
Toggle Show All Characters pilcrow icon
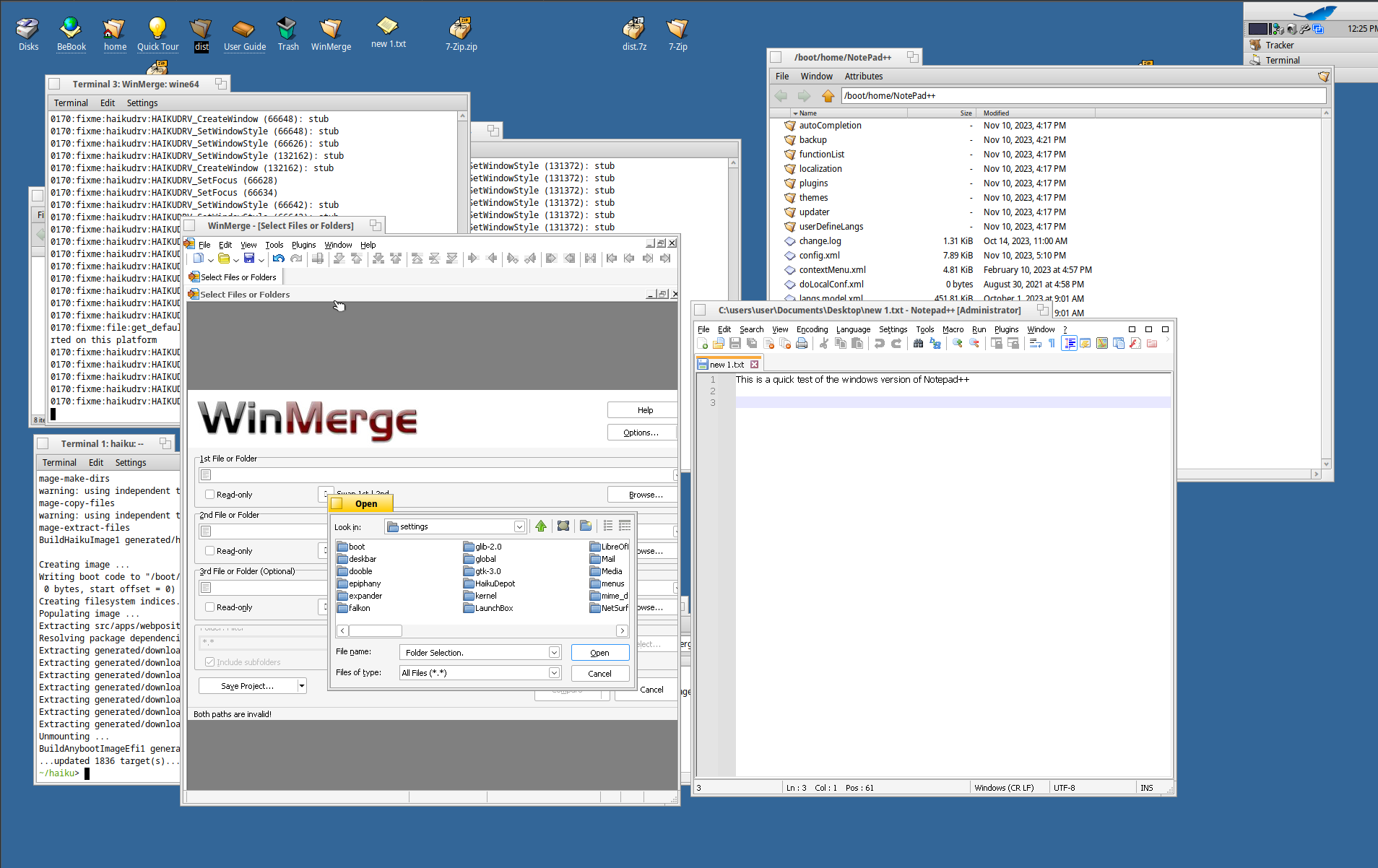[1052, 344]
